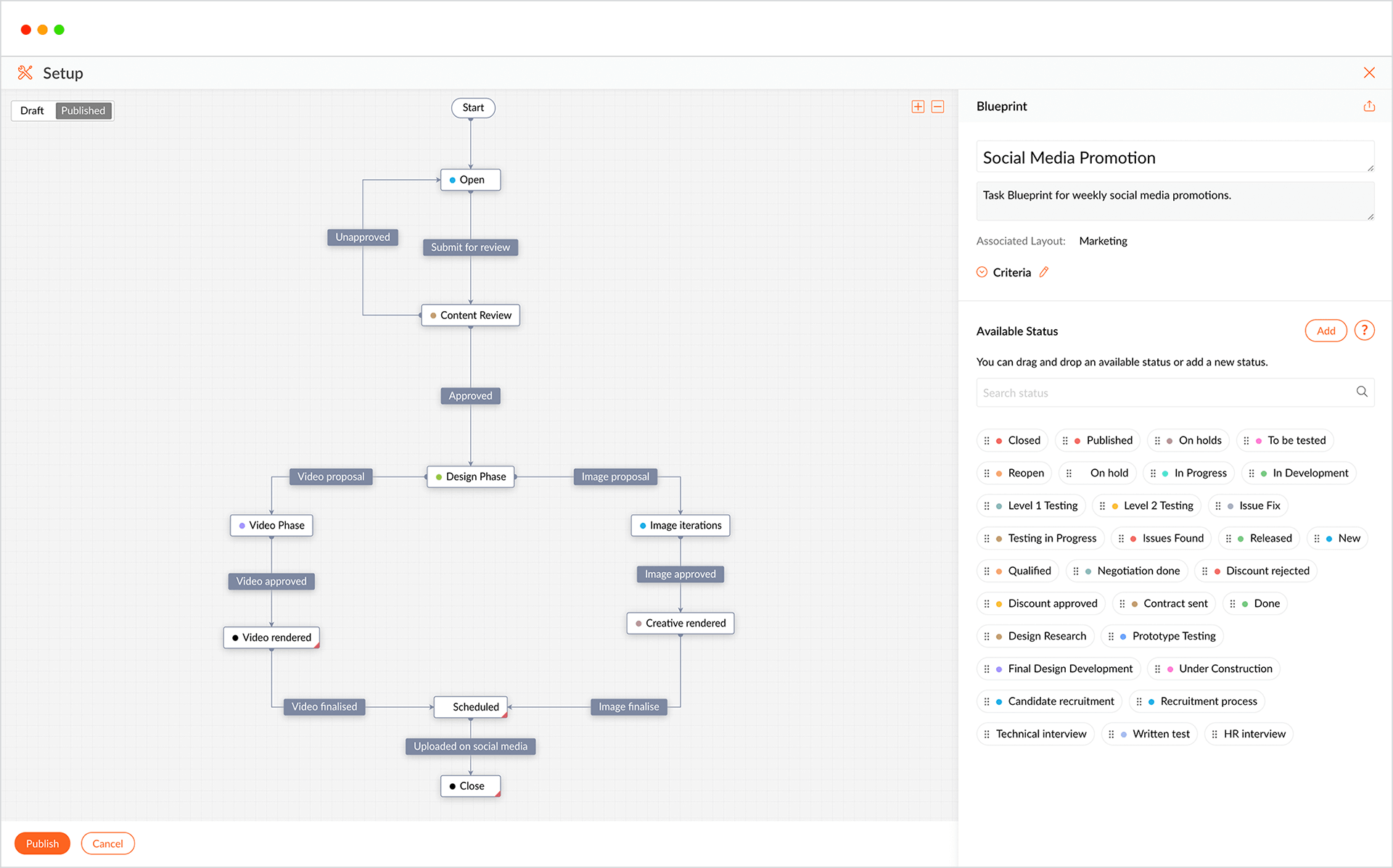Select the Video Phase state node

click(x=271, y=525)
